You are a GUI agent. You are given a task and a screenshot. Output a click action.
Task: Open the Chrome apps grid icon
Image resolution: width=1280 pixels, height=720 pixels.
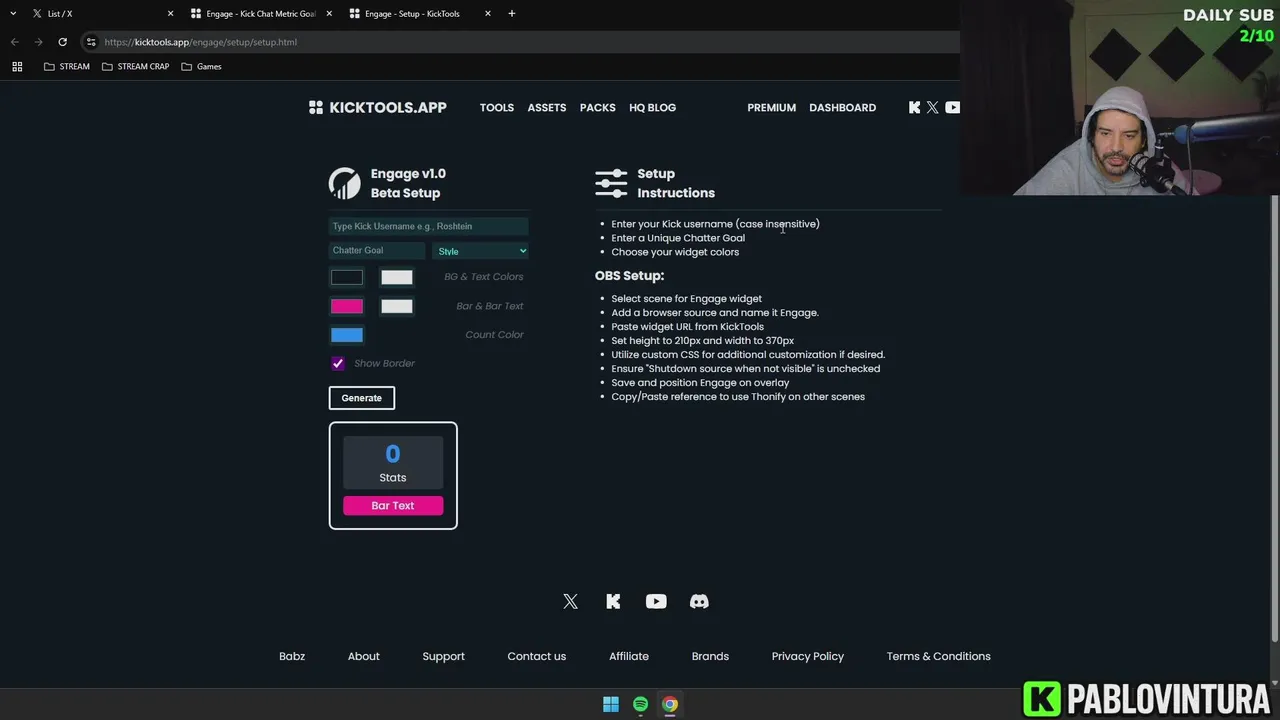[x=17, y=66]
